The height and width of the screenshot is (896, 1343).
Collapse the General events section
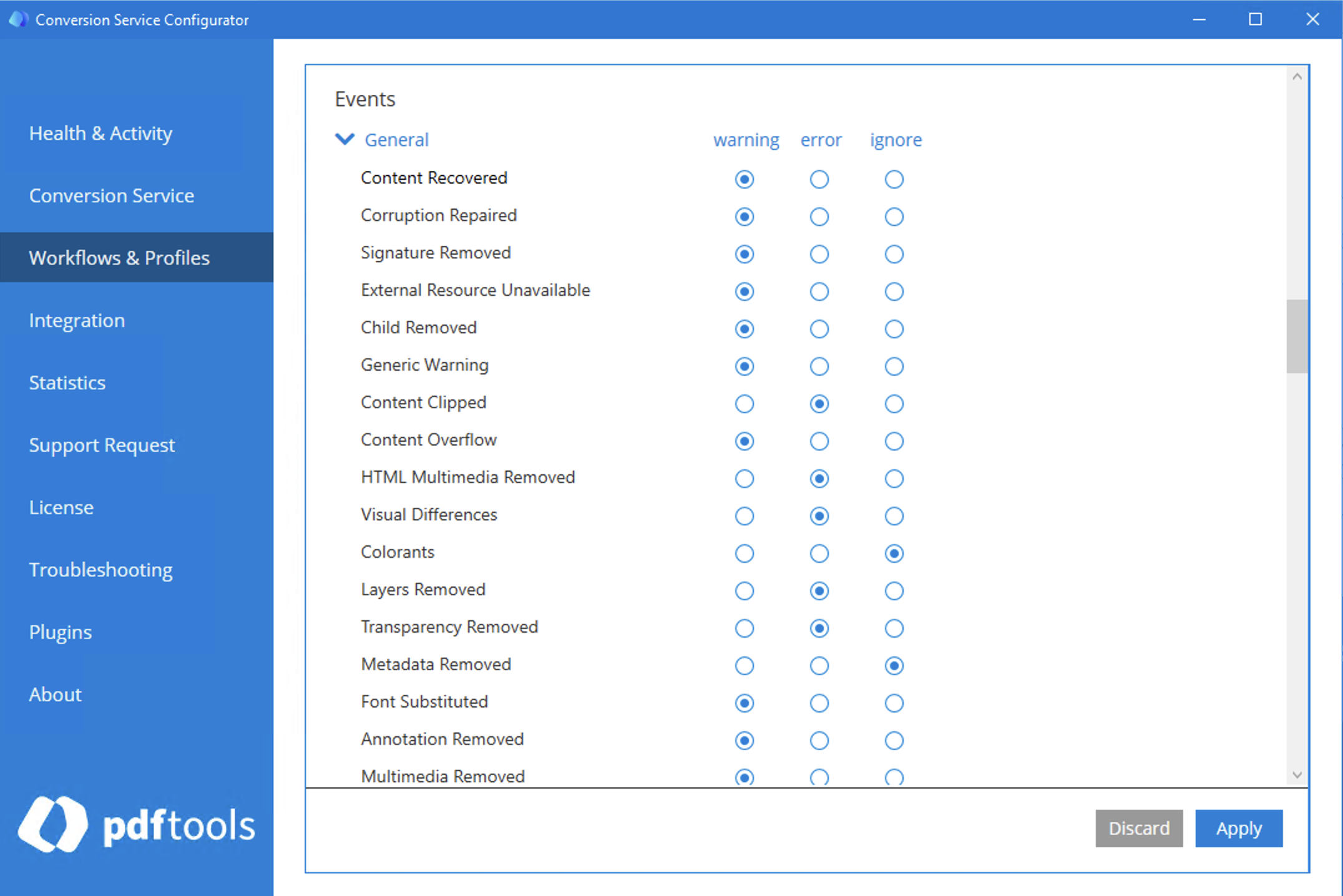pos(344,139)
